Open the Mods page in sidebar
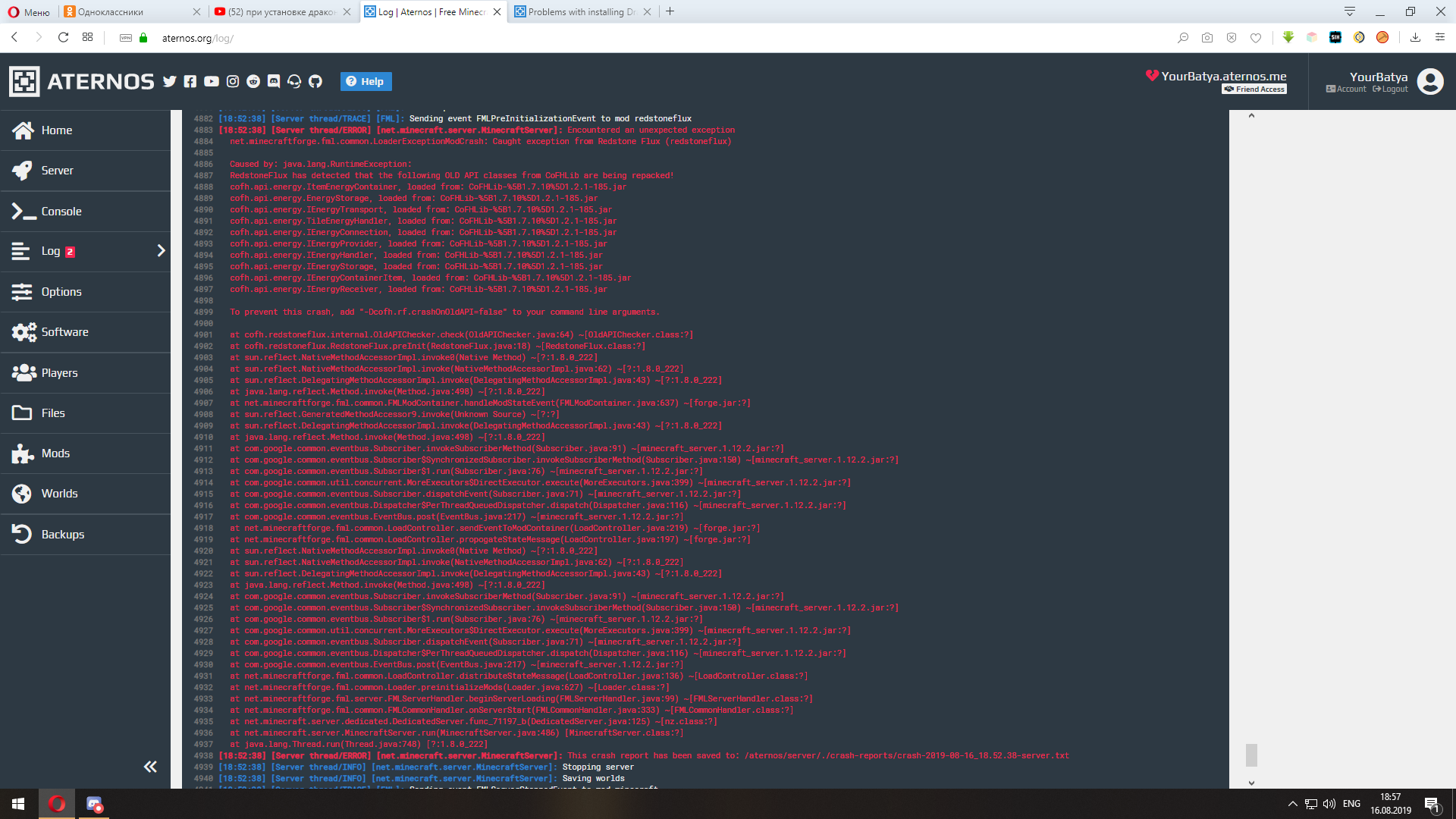1456x819 pixels. [85, 453]
